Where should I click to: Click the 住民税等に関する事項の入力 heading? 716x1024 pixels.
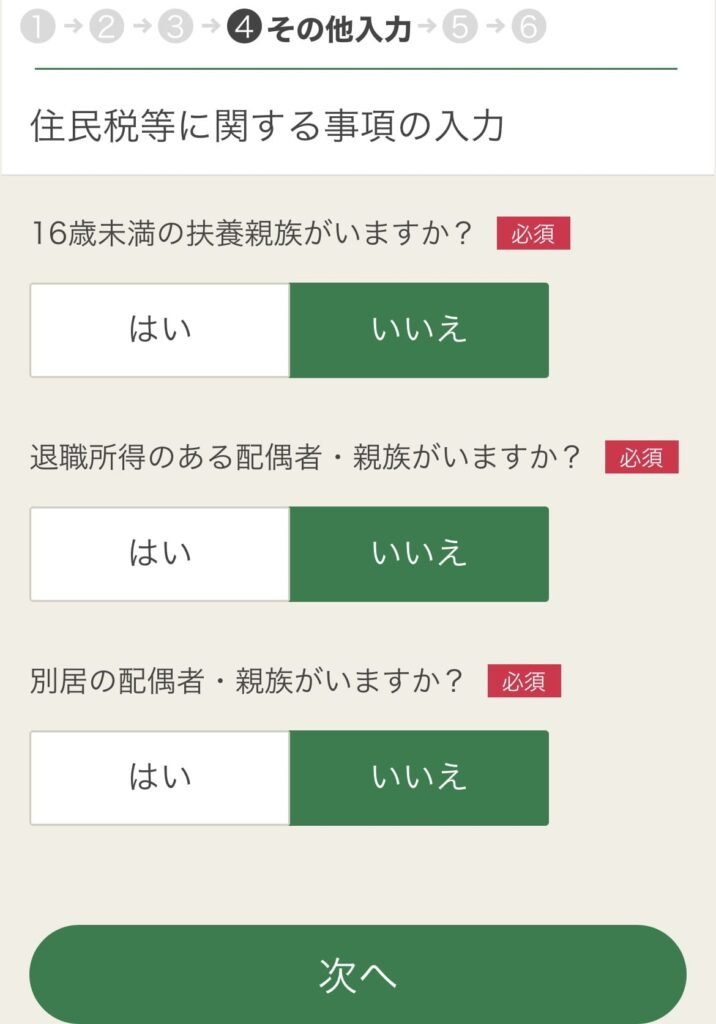(x=267, y=127)
